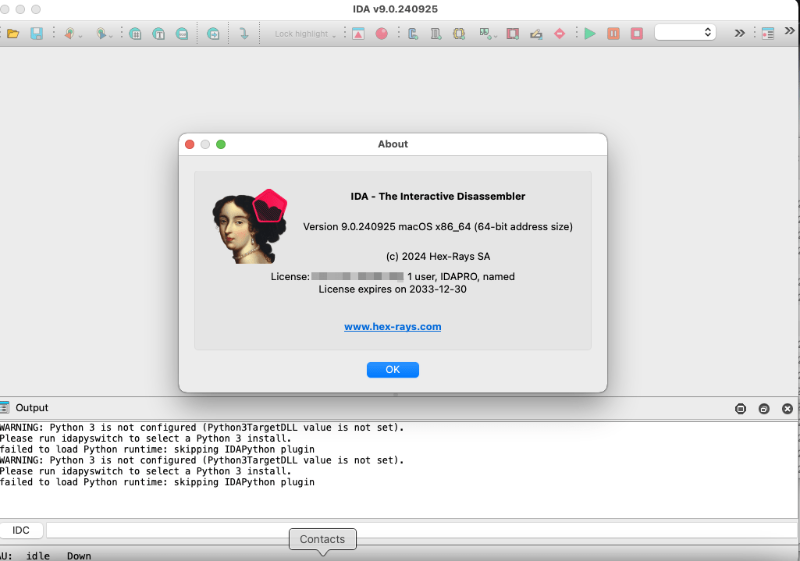Open the www.hex-rays.com link

point(392,326)
